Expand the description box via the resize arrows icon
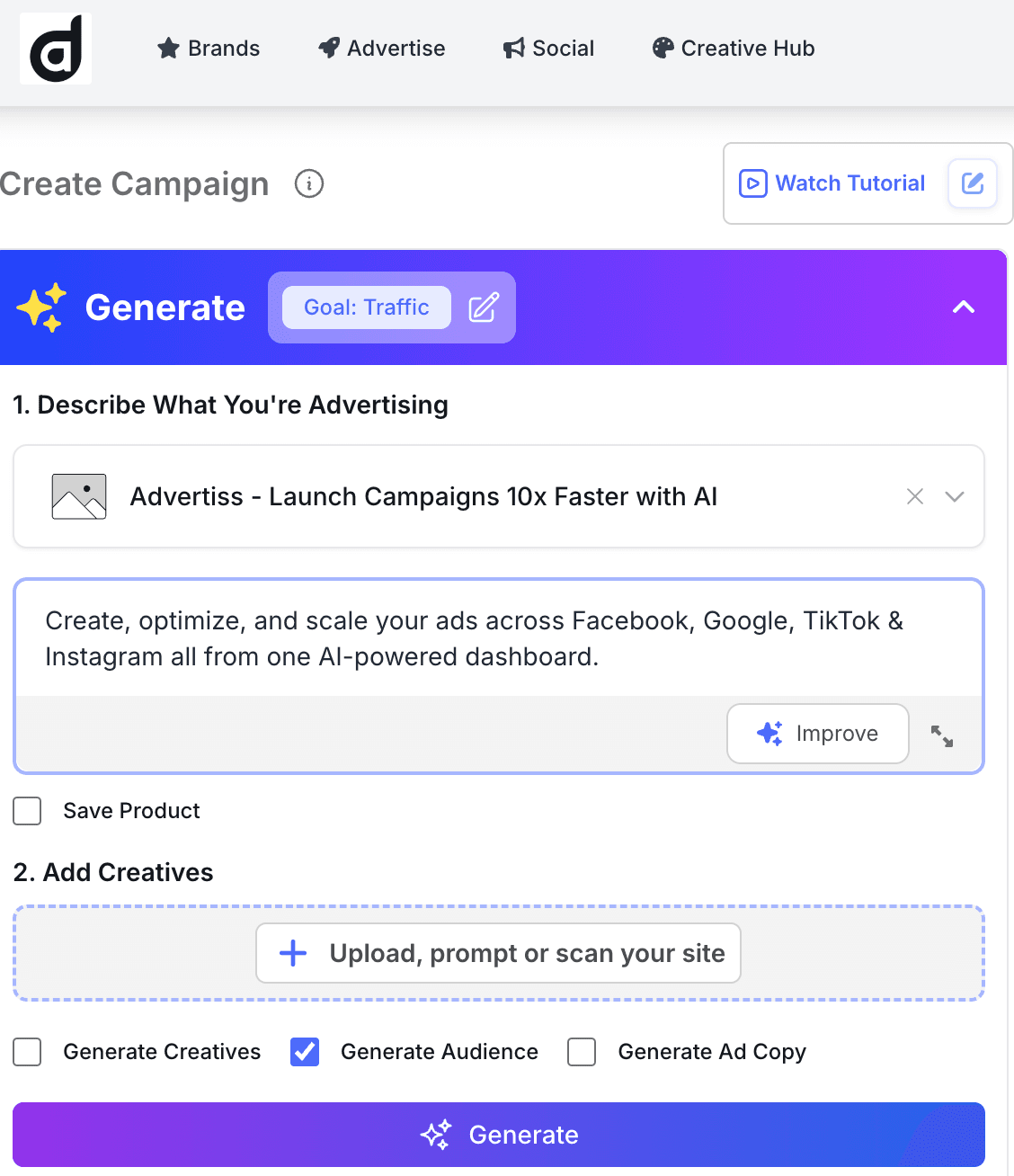The height and width of the screenshot is (1176, 1014). (942, 735)
